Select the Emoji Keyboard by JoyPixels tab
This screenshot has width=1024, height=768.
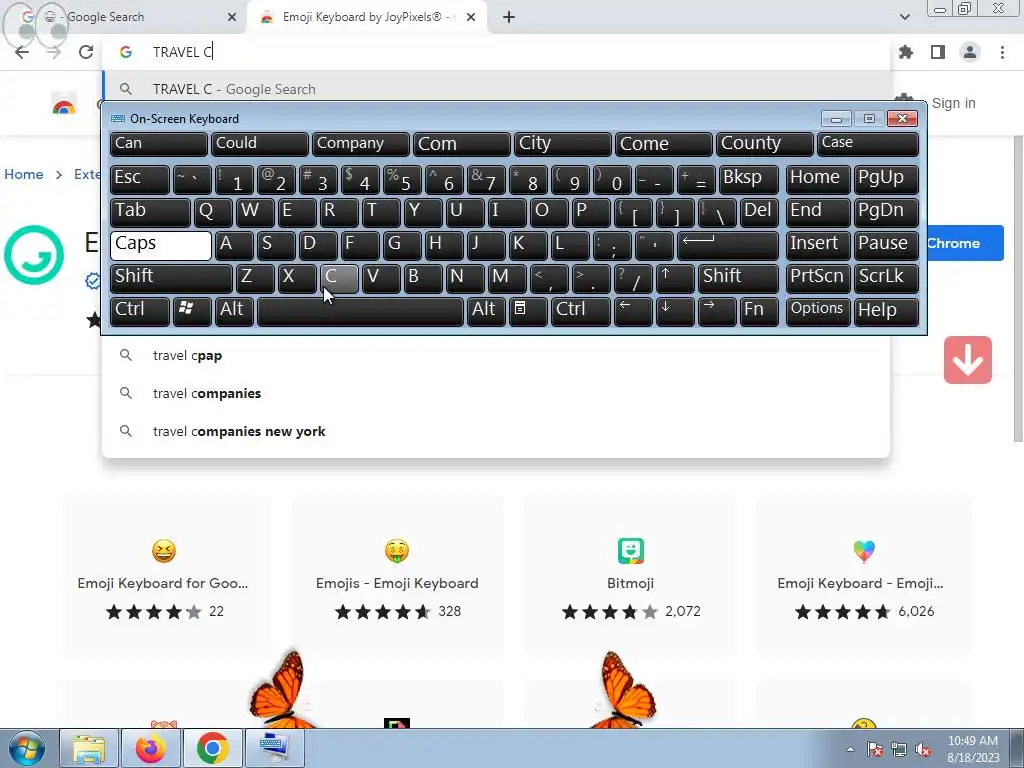tap(366, 17)
